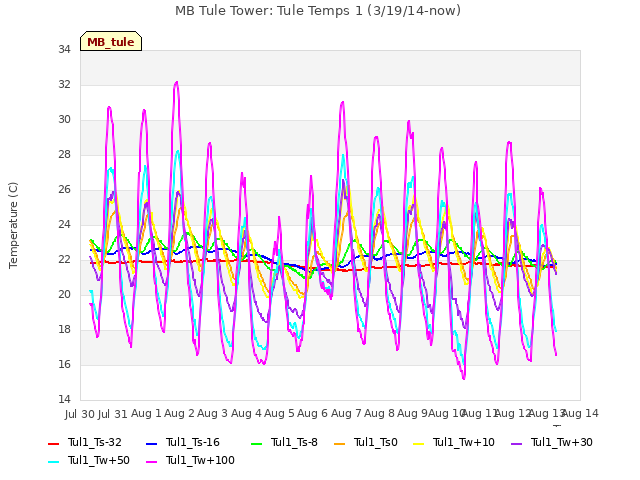
Task: Click the magenta minimum near 15 on Aug 10
Action: point(464,378)
